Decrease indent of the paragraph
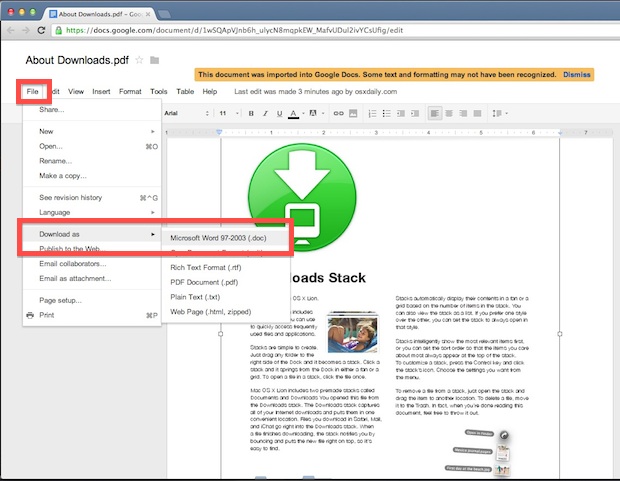The image size is (620, 481). pyautogui.click(x=401, y=114)
